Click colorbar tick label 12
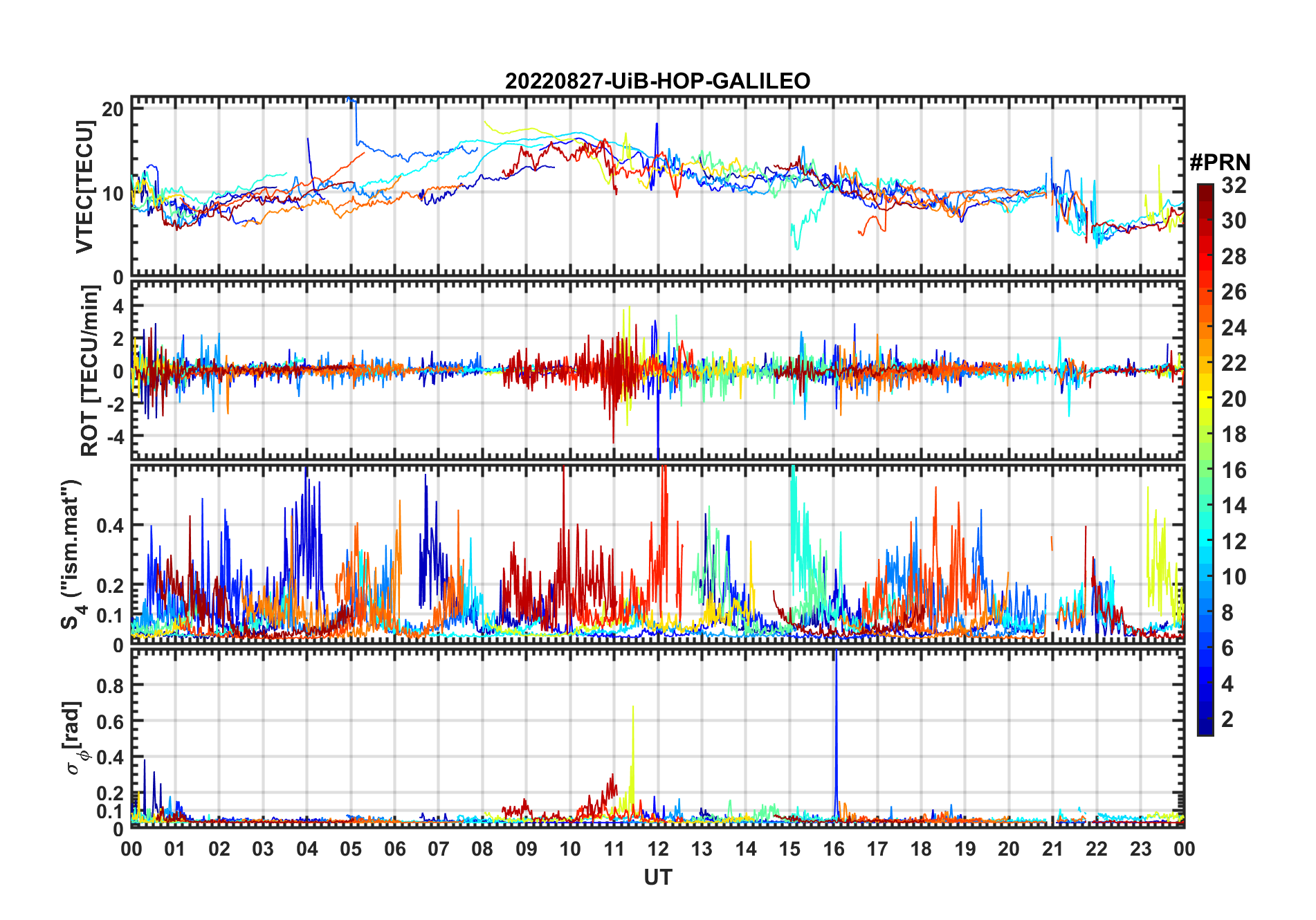 [1234, 542]
